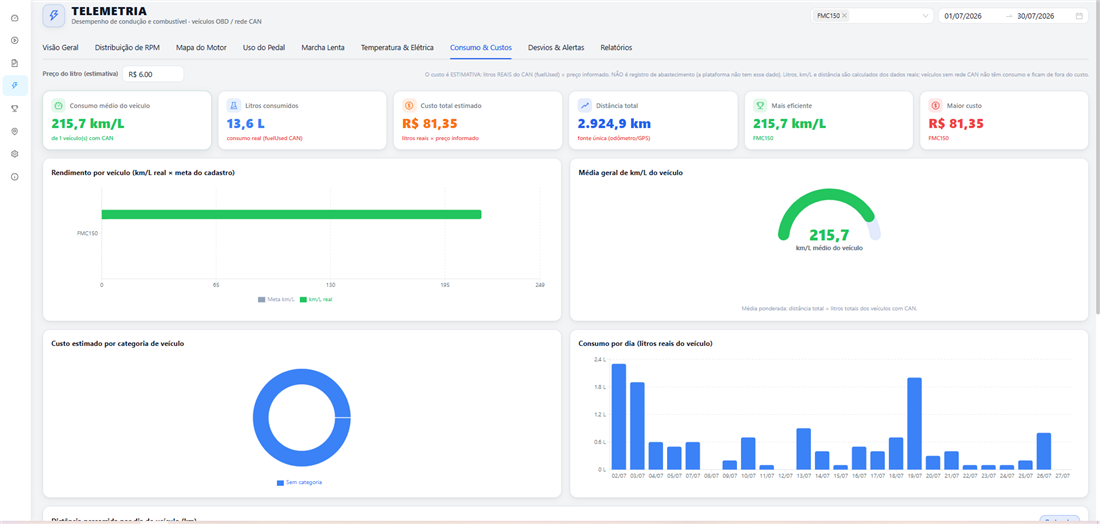Go to the Marcha Lenta tab
Image resolution: width=1100 pixels, height=524 pixels.
pyautogui.click(x=323, y=48)
